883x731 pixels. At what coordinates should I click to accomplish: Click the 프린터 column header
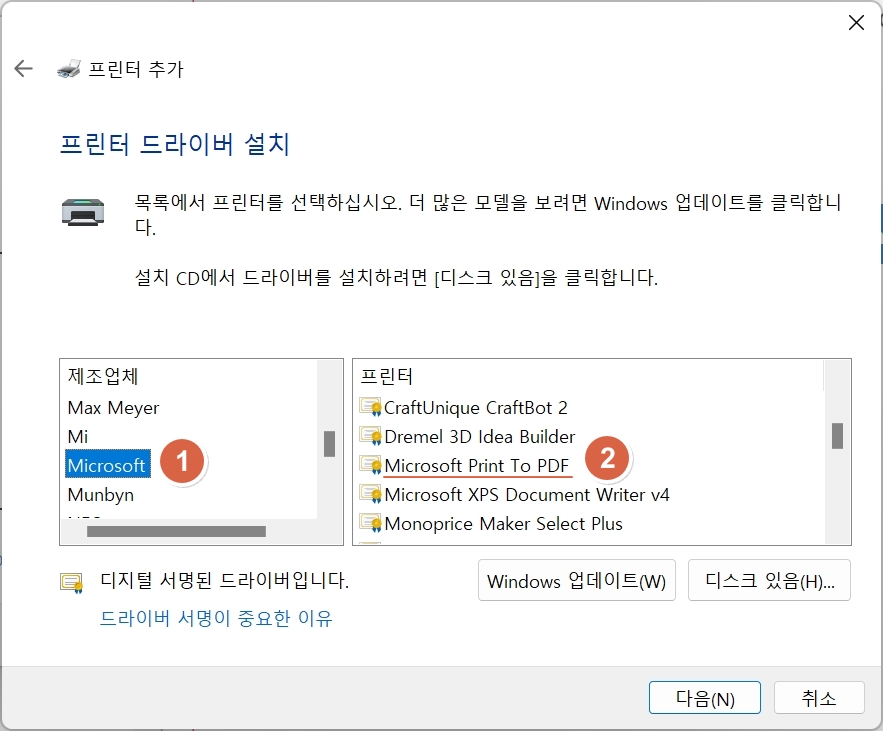click(387, 376)
